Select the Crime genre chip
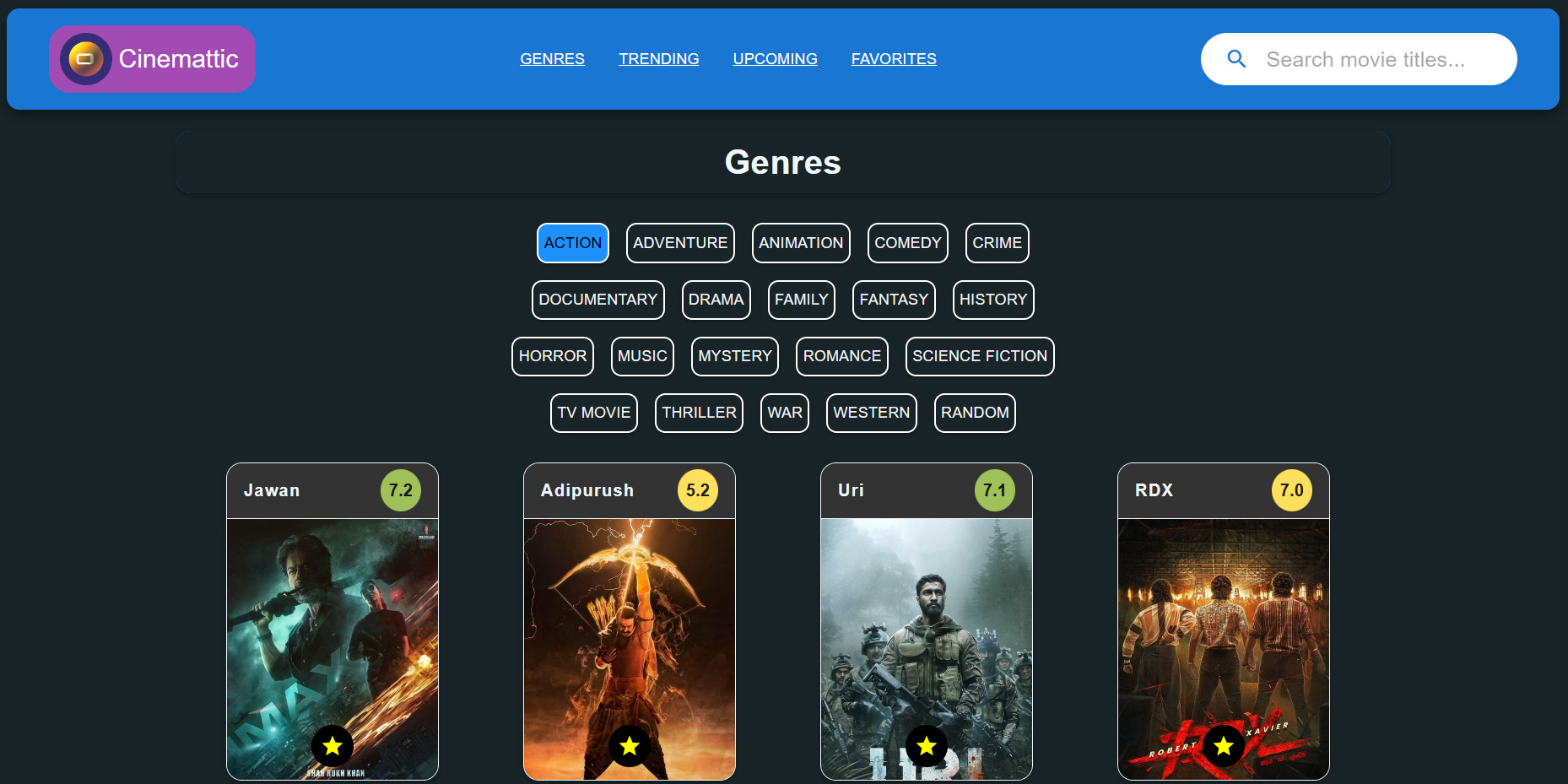Viewport: 1568px width, 784px height. click(x=998, y=243)
